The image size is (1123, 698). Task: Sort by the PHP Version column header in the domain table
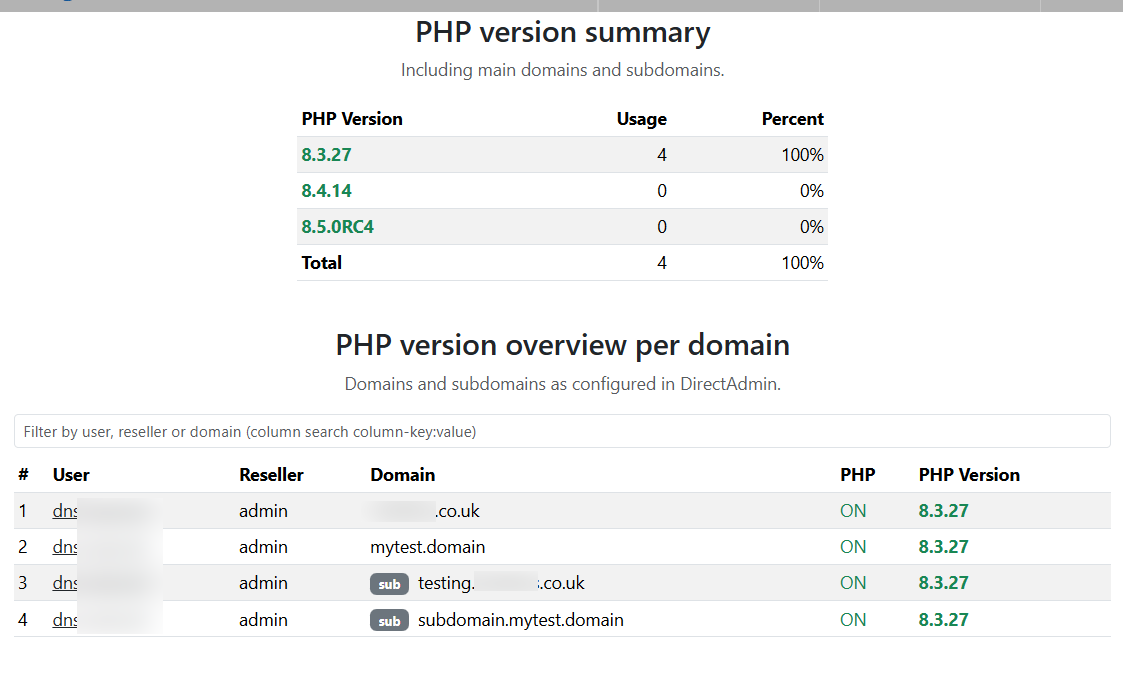click(x=969, y=475)
